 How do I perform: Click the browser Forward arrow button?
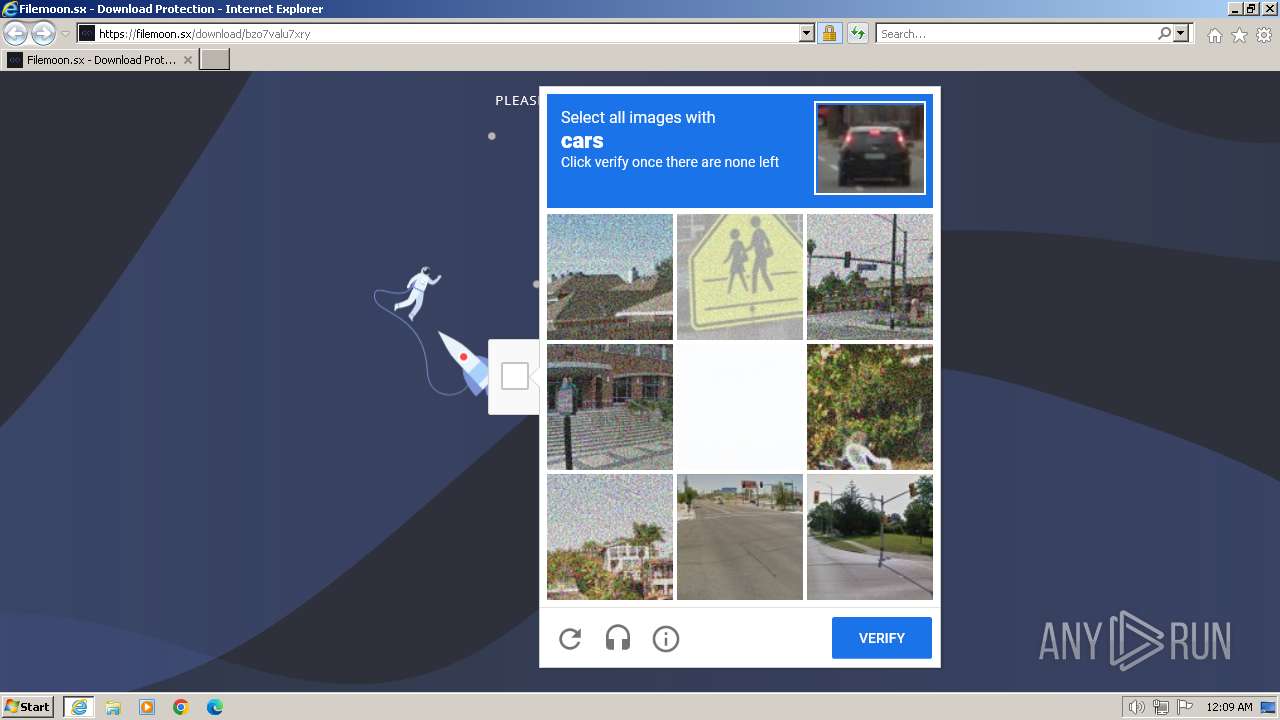(x=43, y=34)
